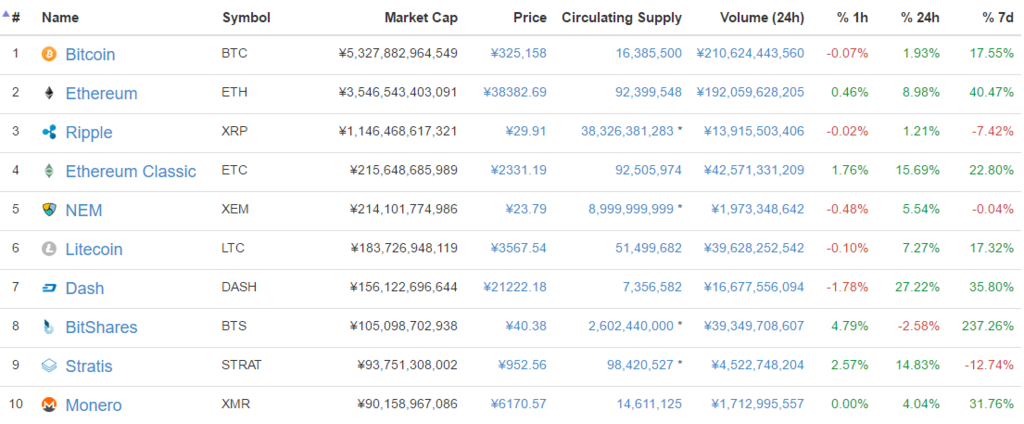Click Bitcoin price ¥325,158
The width and height of the screenshot is (1024, 424).
click(519, 54)
